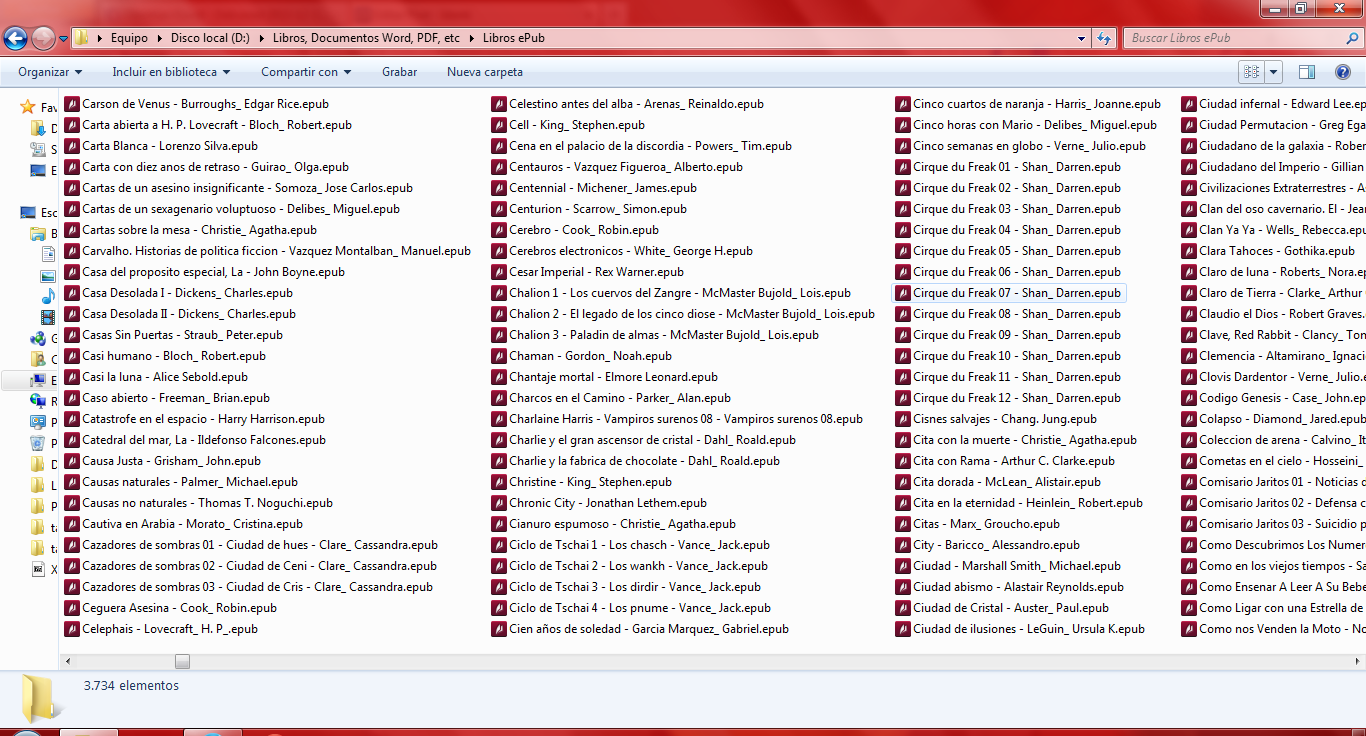This screenshot has height=736, width=1366.
Task: Select Cirque du Freak 07 - Shan_ Darren.epub
Action: pyautogui.click(x=1008, y=293)
